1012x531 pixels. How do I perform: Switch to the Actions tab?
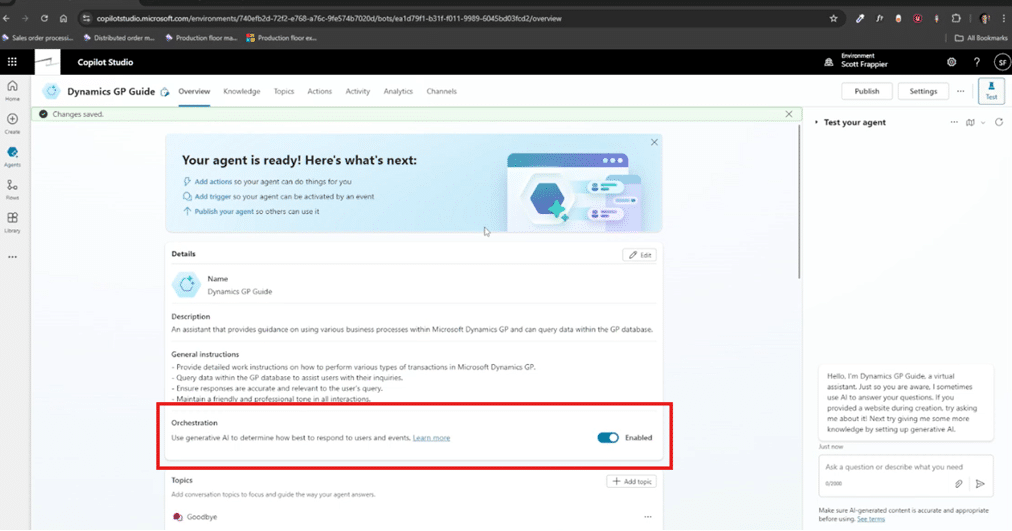(319, 92)
